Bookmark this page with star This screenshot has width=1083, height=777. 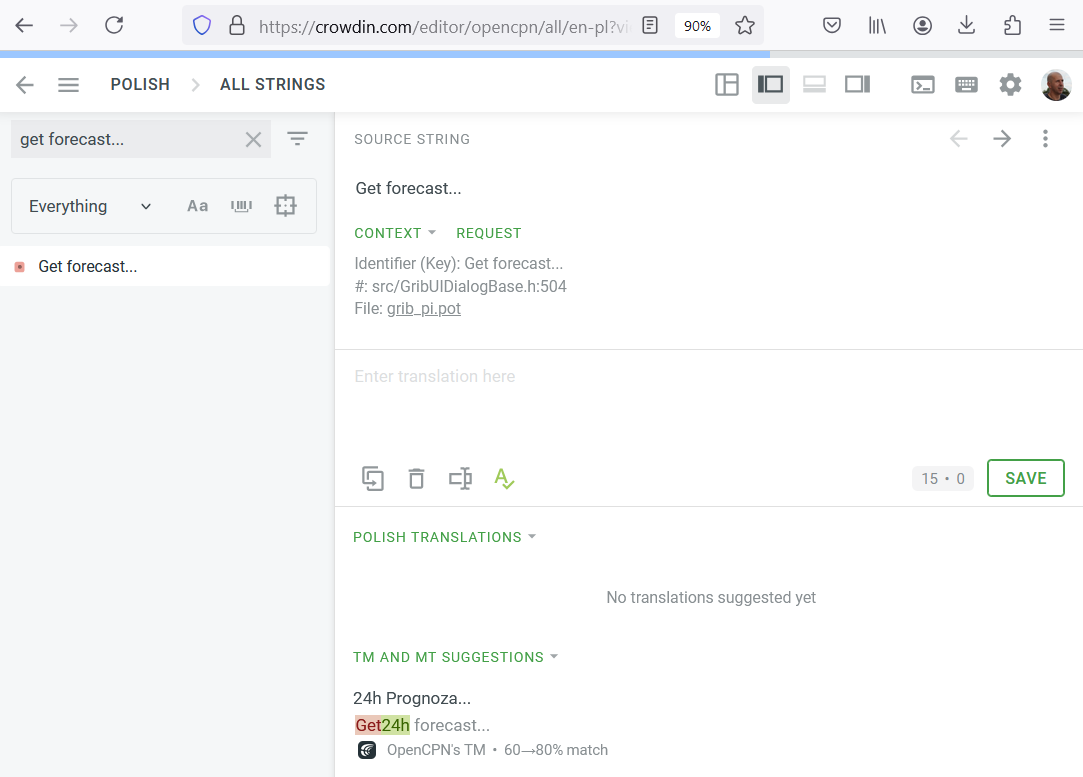click(745, 26)
